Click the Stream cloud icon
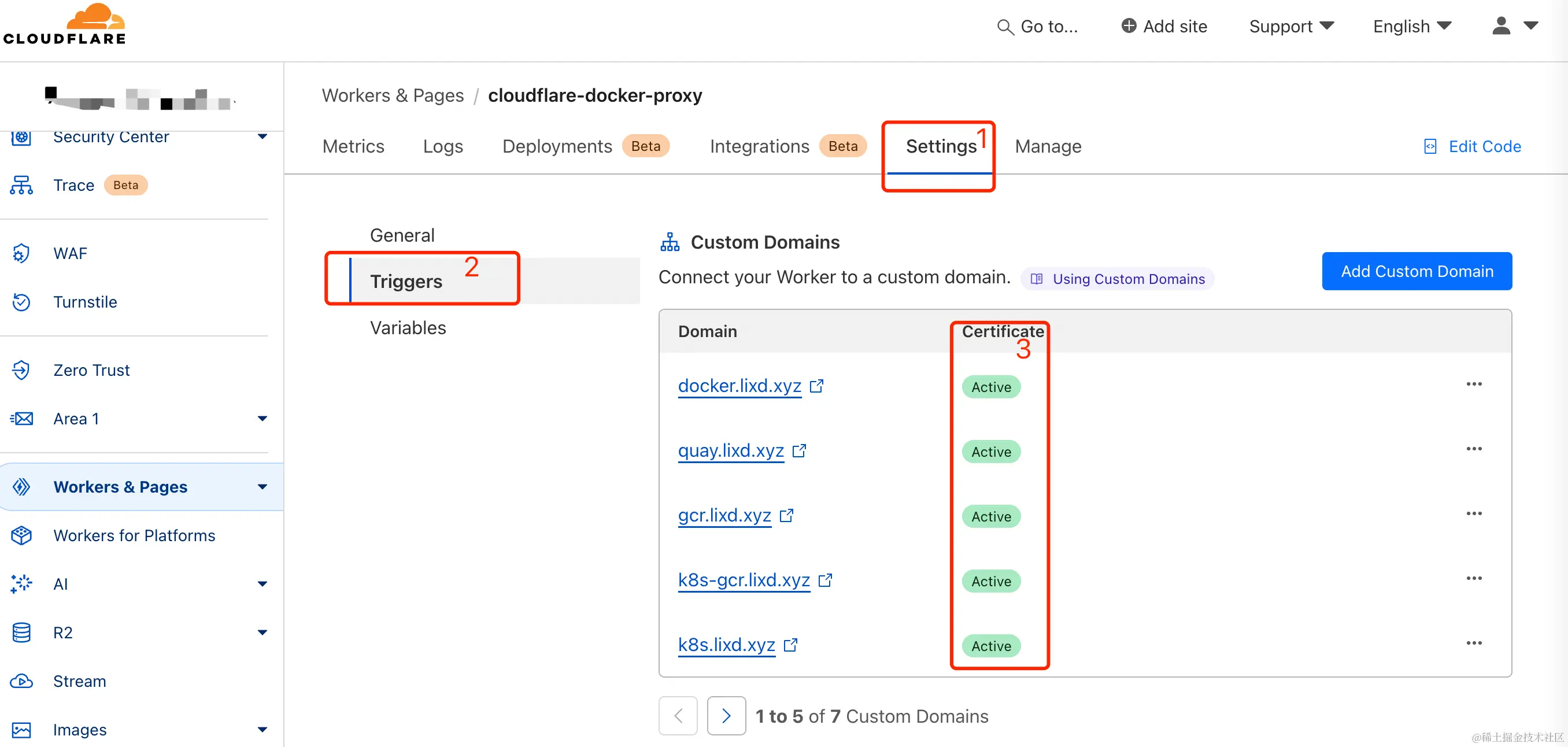The height and width of the screenshot is (747, 1568). tap(21, 681)
